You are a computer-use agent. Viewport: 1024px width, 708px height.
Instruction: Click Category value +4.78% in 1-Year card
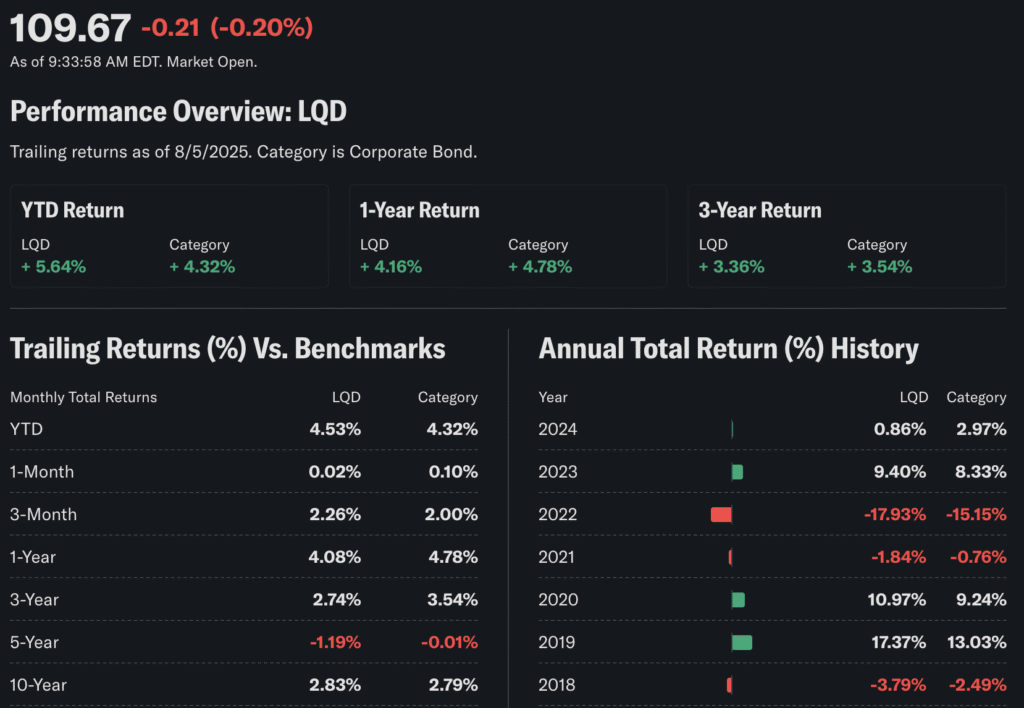coord(540,266)
